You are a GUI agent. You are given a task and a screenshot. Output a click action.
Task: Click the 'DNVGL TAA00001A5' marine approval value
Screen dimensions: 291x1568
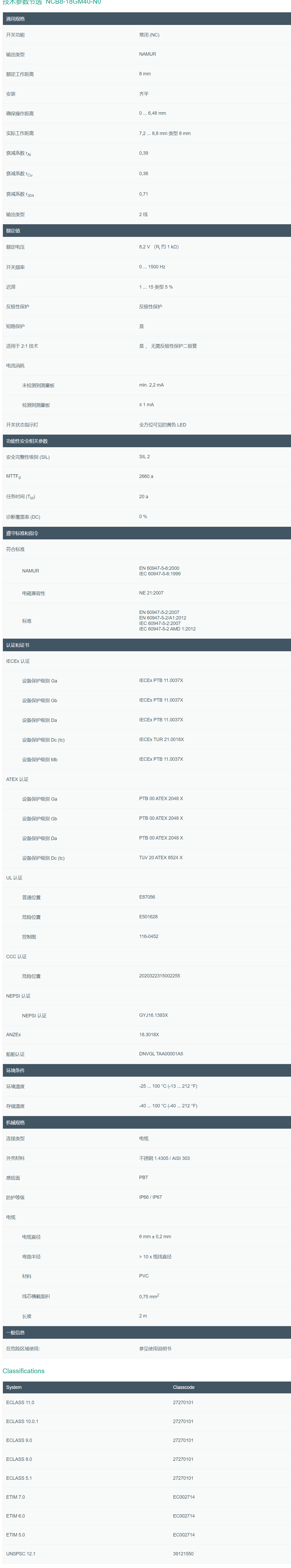pos(161,1054)
